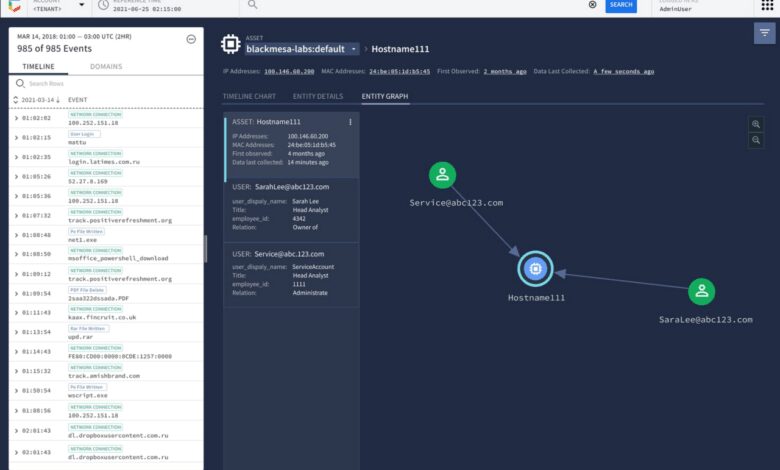Select the ASSET Hostname111 card
This screenshot has height=470, width=780.
(x=292, y=145)
